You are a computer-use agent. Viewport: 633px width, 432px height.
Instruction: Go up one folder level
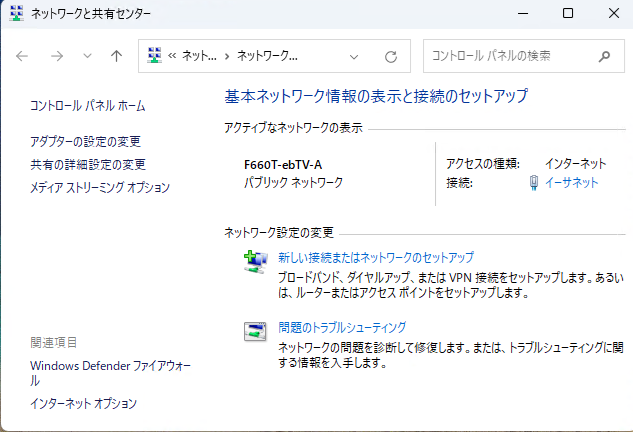[x=116, y=56]
